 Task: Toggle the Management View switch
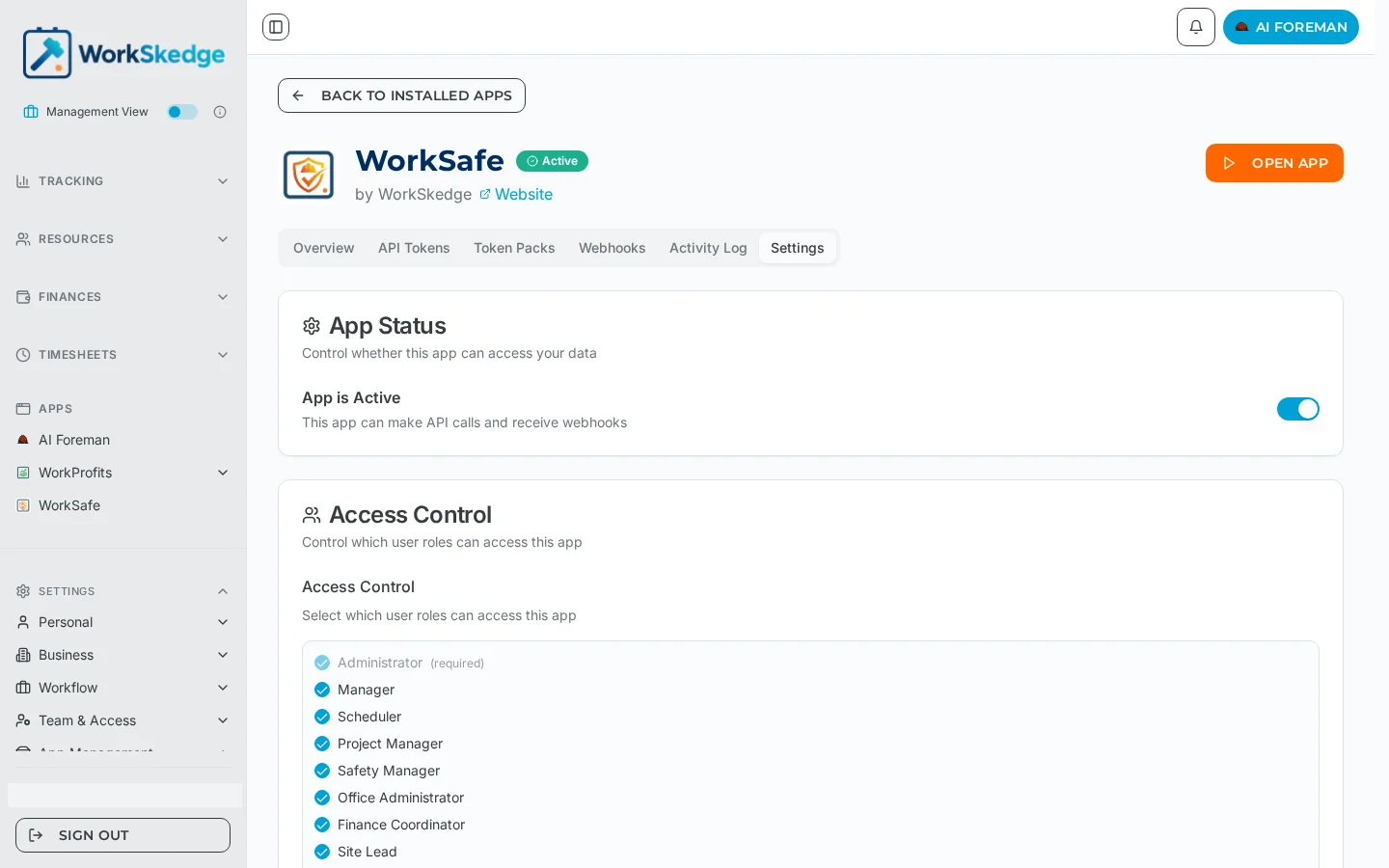click(x=182, y=112)
